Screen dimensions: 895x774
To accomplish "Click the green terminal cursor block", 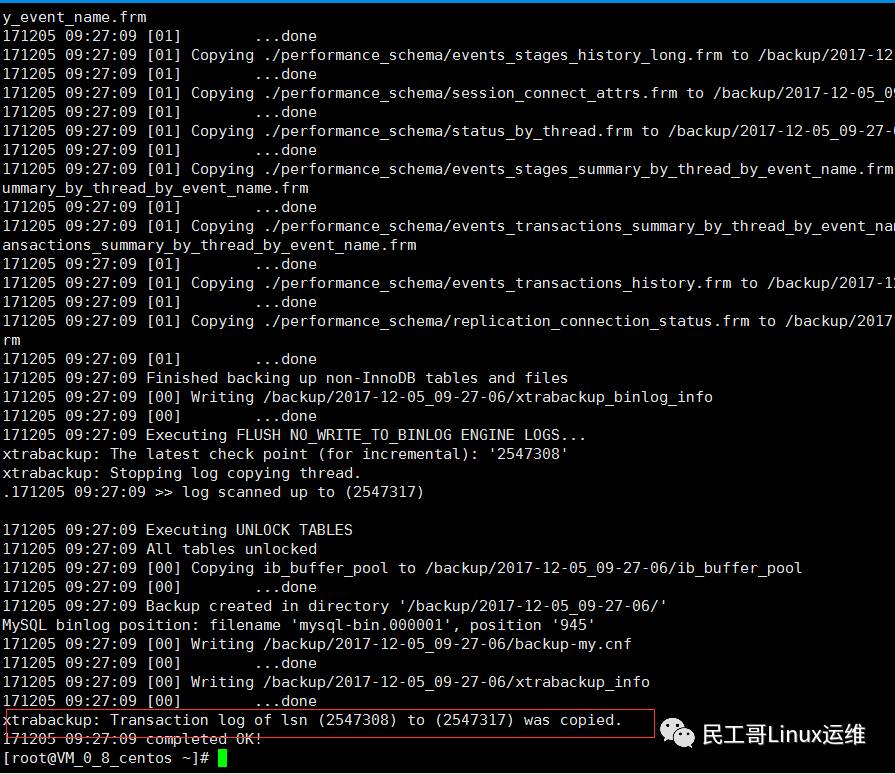I will (222, 758).
